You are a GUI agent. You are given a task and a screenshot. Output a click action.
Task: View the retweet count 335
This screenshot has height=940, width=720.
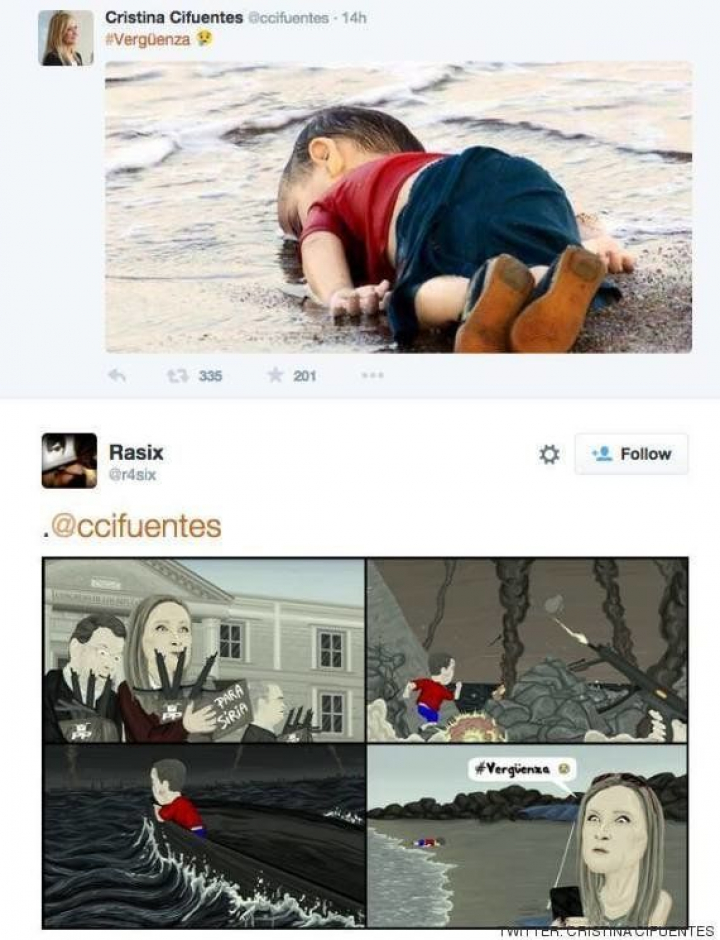(x=210, y=376)
